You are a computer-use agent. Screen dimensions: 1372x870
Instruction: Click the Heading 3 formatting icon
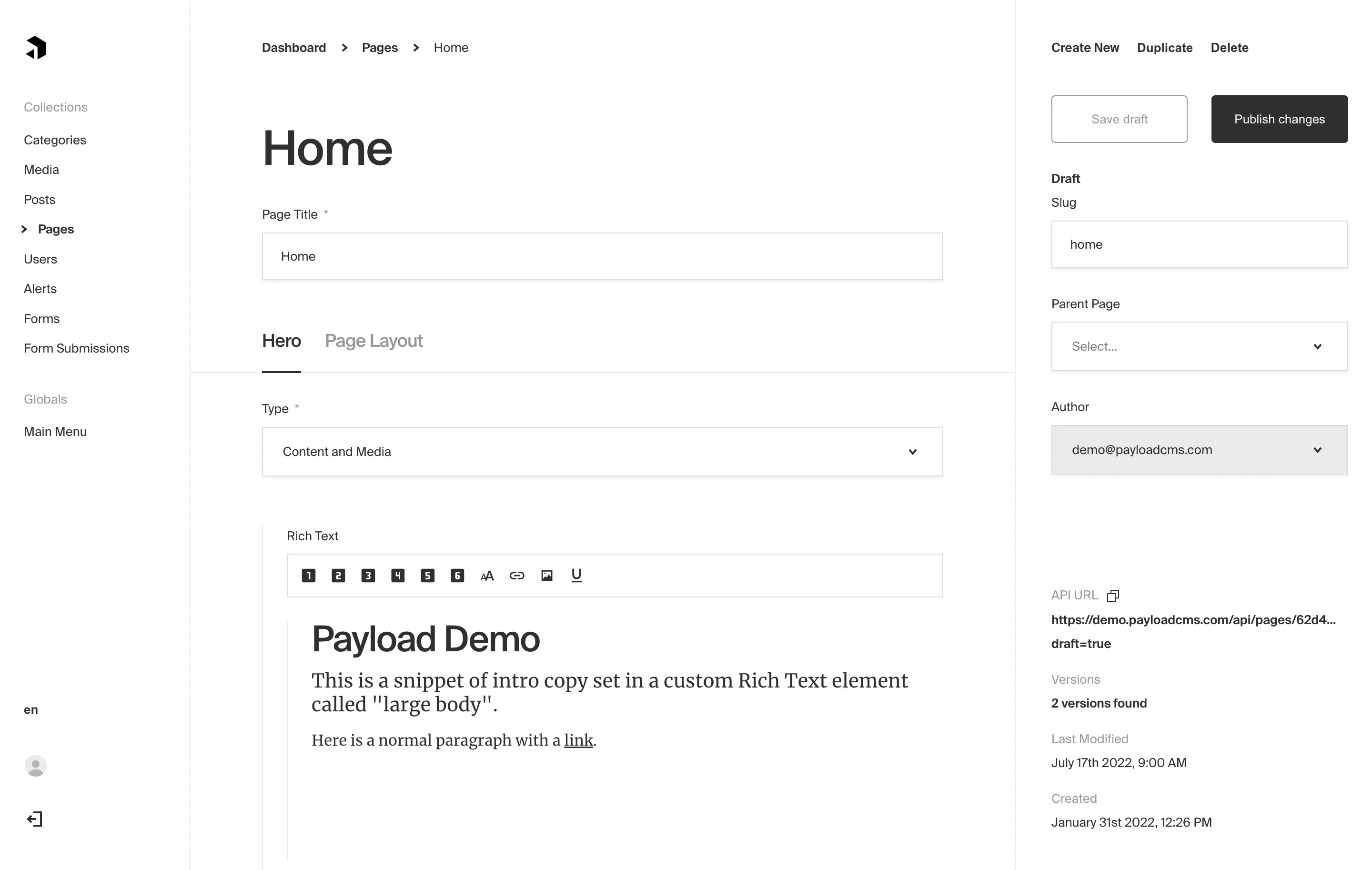point(367,575)
